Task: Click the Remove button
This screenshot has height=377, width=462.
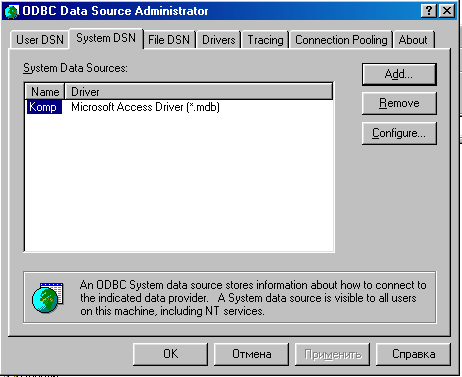Action: [x=399, y=103]
